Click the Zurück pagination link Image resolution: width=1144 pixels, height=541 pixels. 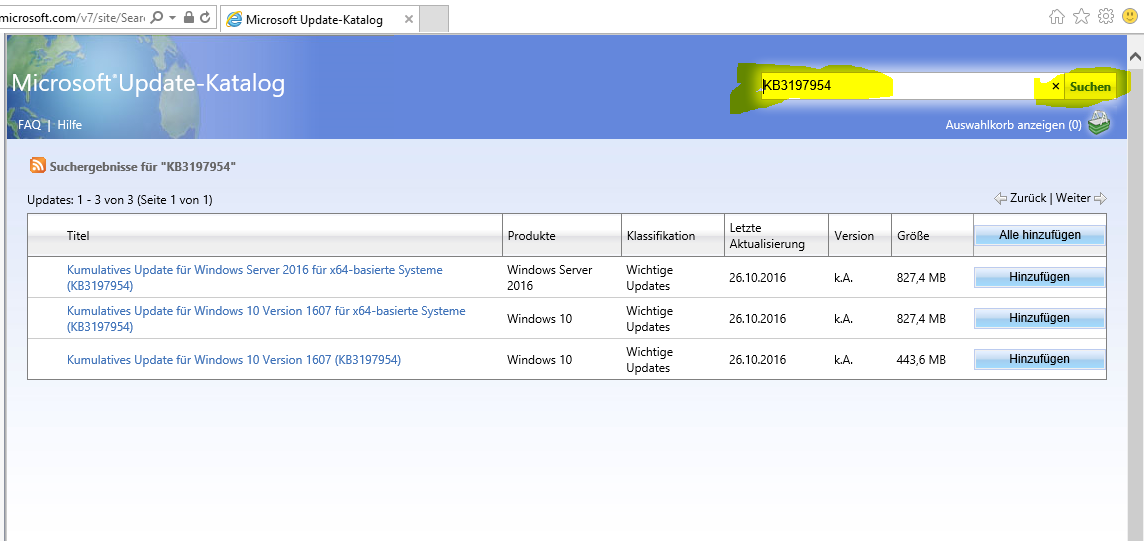click(1028, 198)
